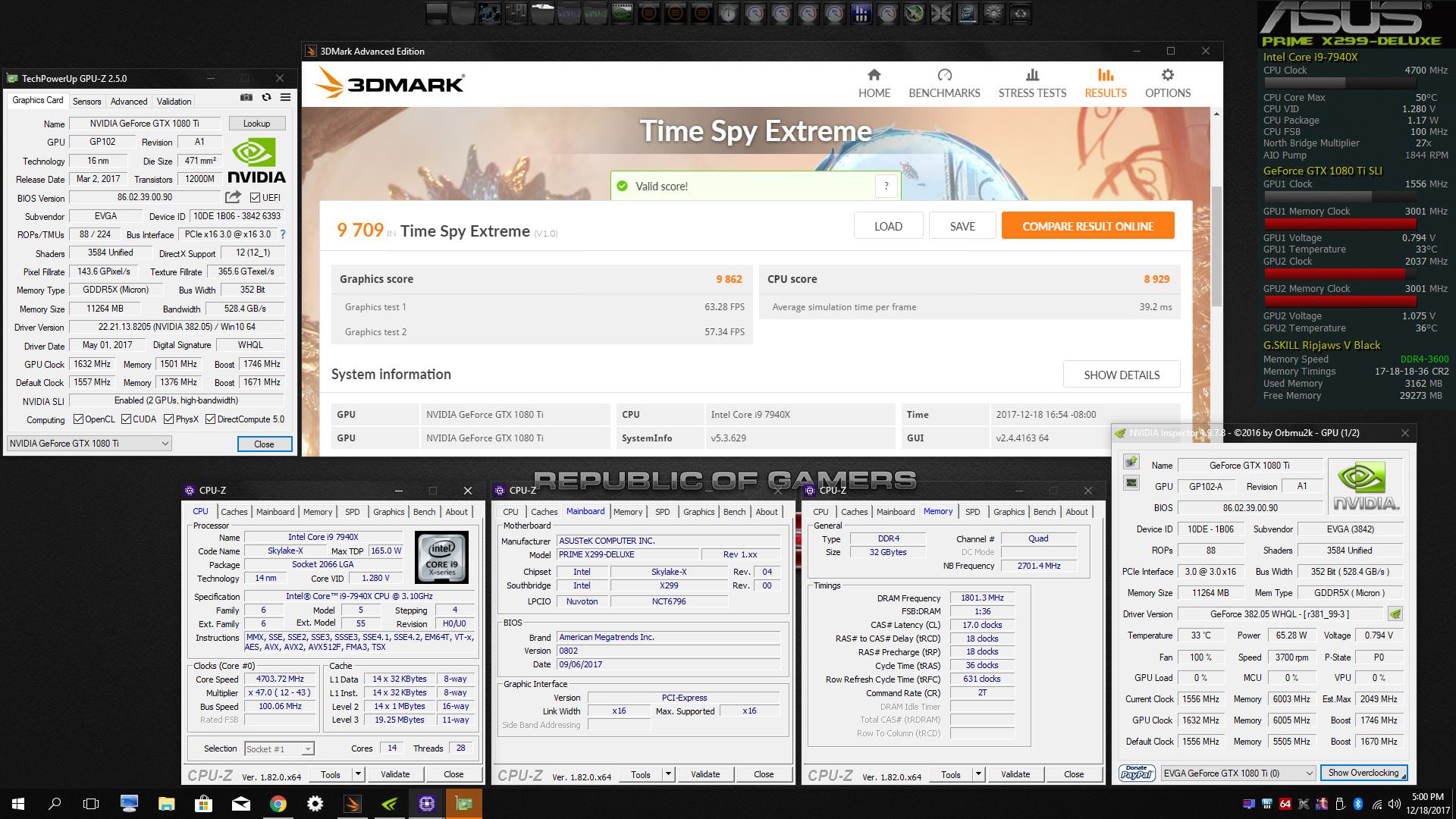This screenshot has width=1456, height=819.
Task: Open 3DMark BENCHMARKS section
Action: [944, 83]
